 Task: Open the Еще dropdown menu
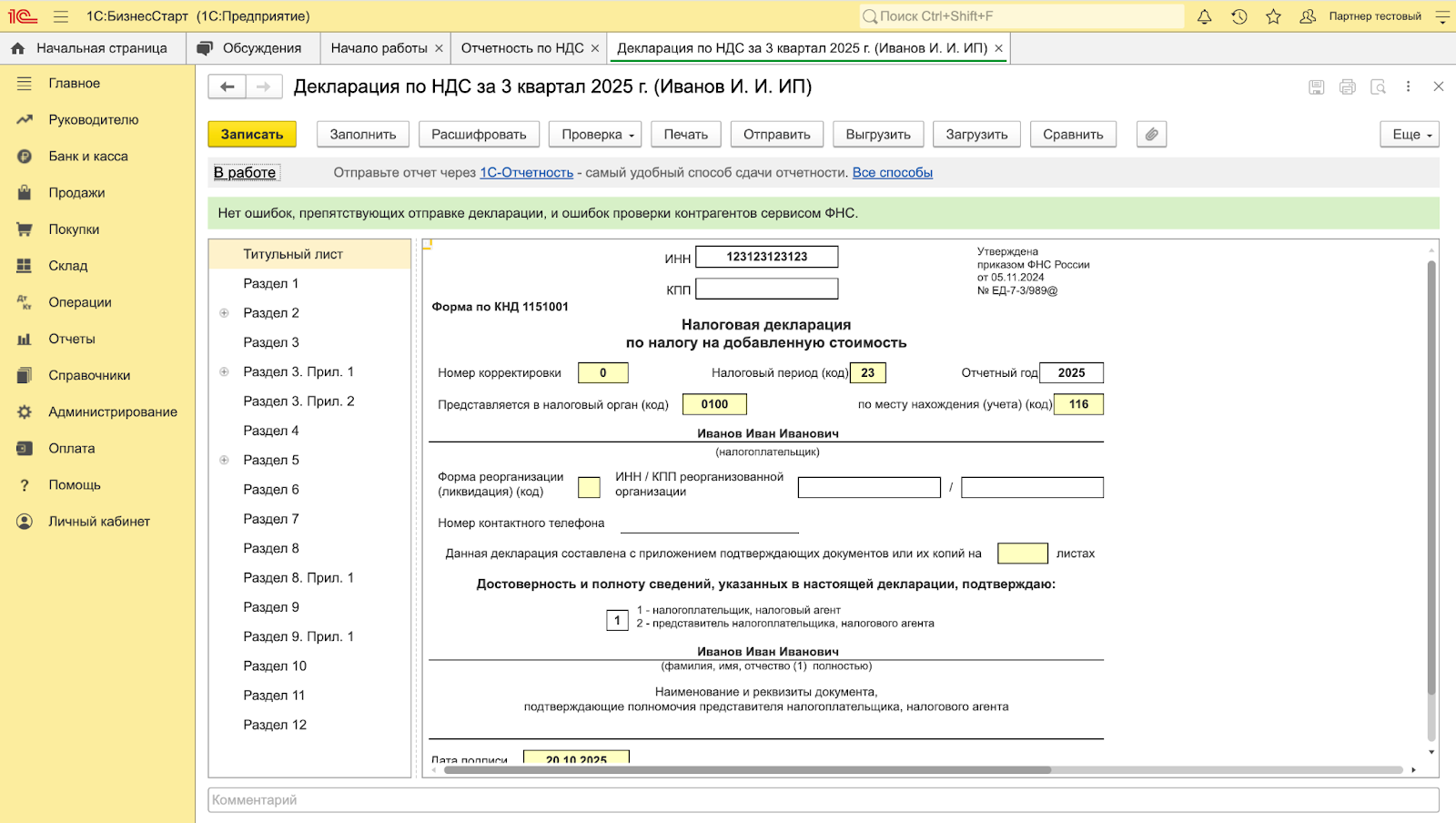1410,135
